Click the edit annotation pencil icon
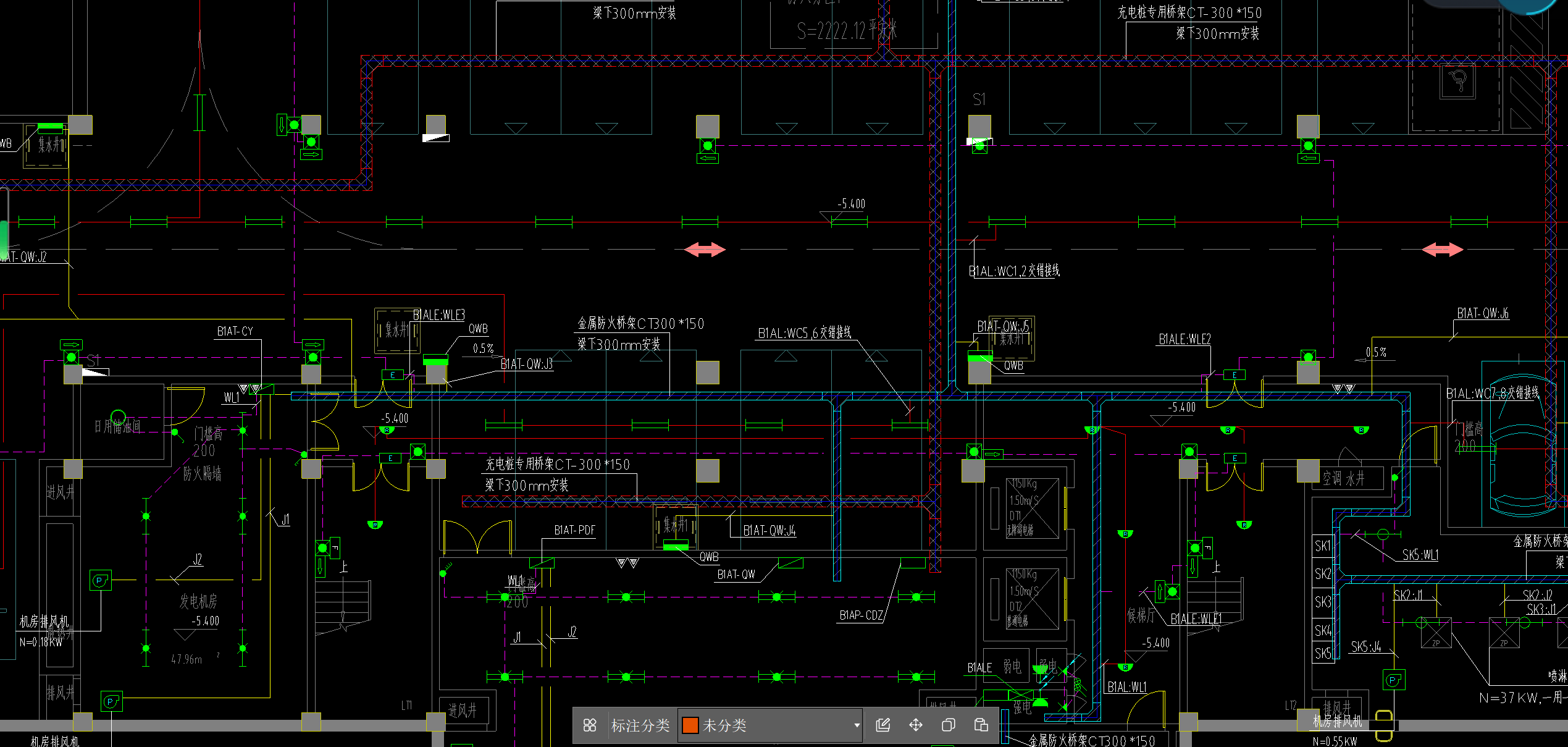 click(883, 725)
